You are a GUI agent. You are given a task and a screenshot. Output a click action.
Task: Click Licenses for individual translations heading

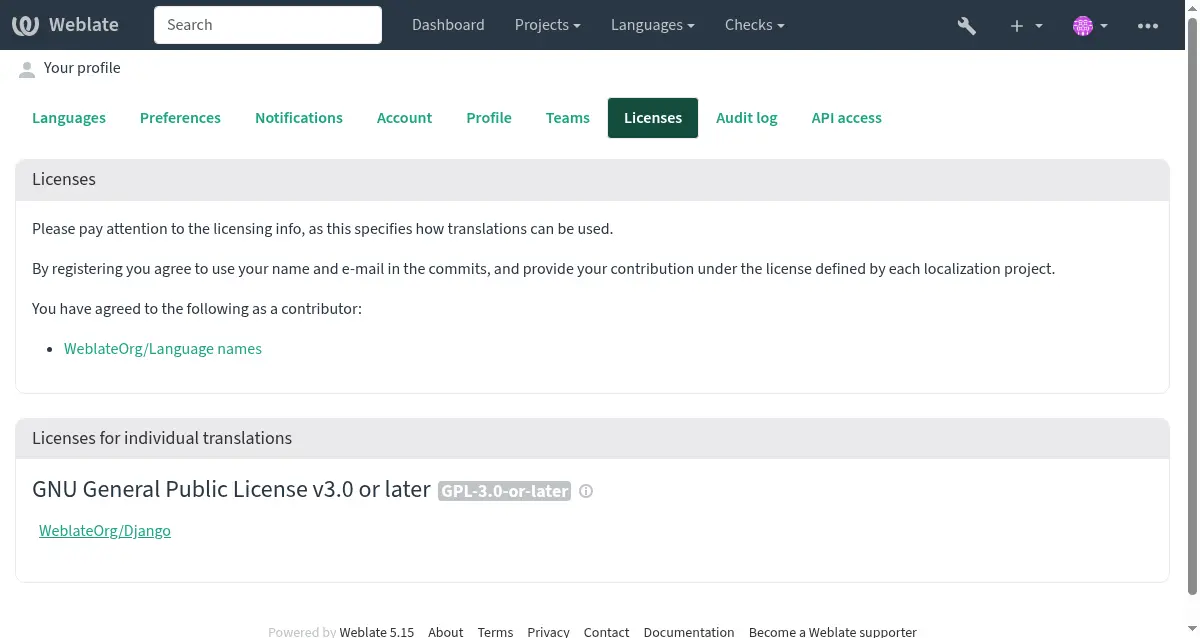coord(162,439)
